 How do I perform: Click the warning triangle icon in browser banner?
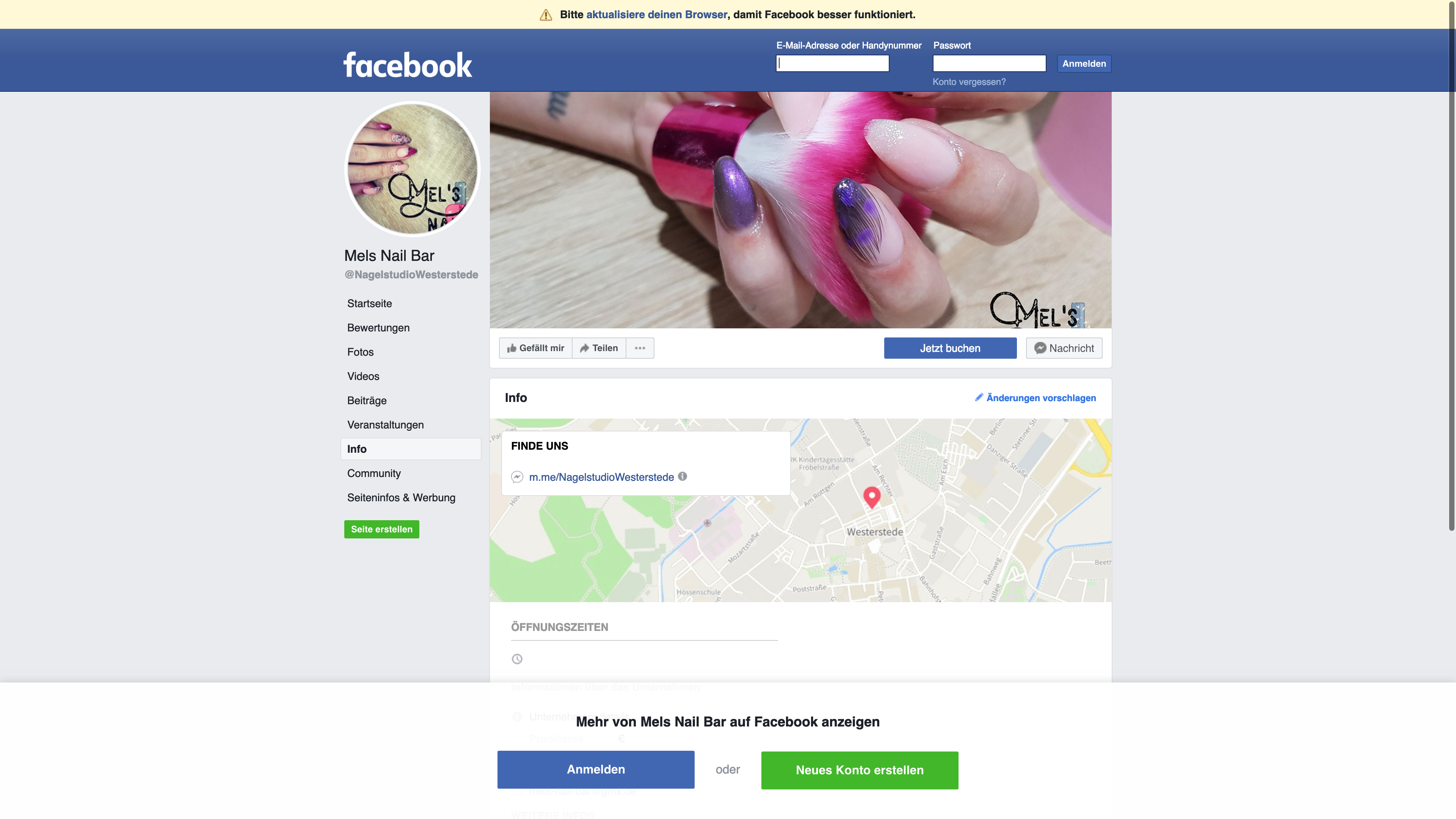point(546,15)
